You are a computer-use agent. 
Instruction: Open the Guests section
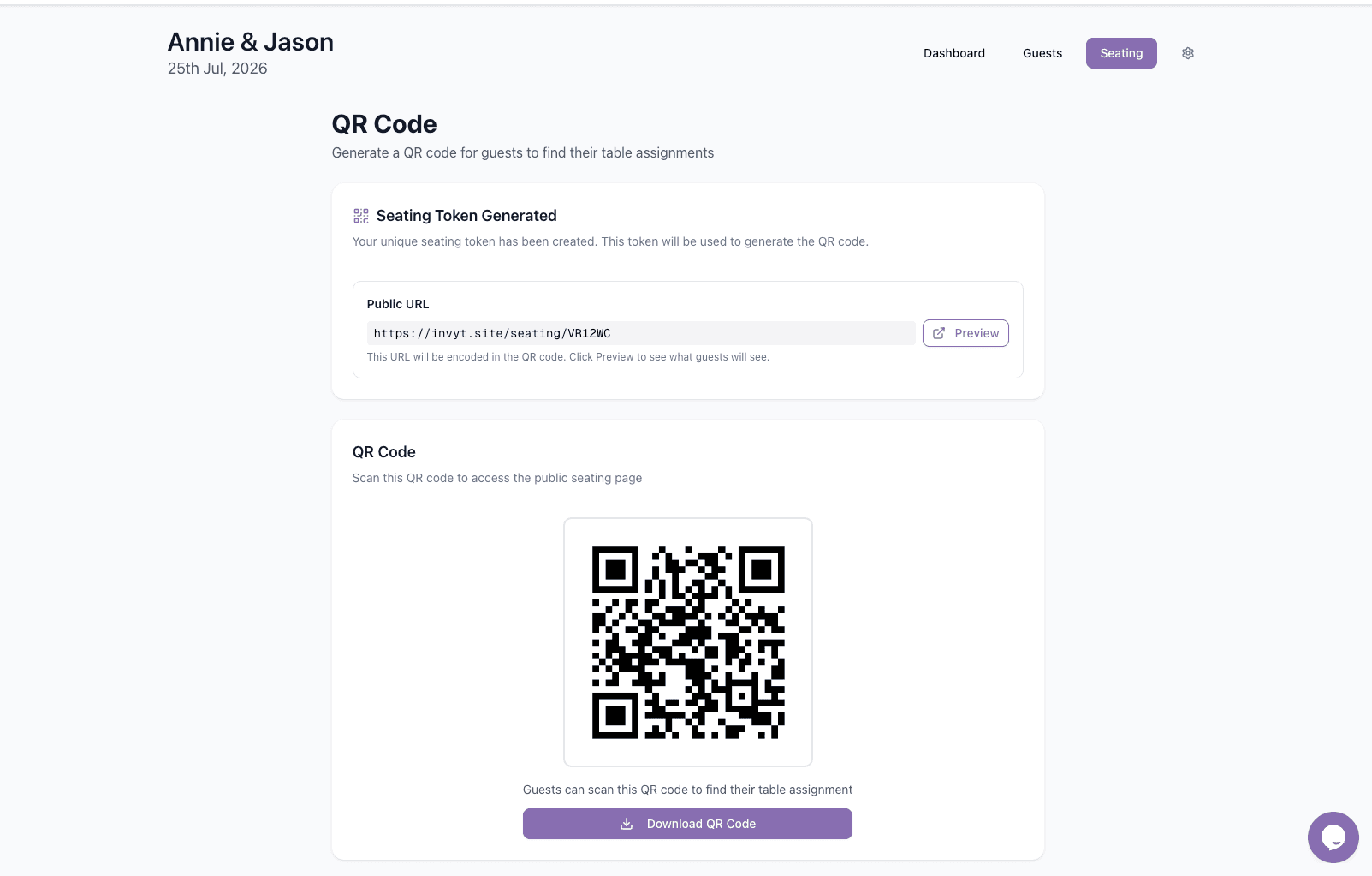(1042, 52)
